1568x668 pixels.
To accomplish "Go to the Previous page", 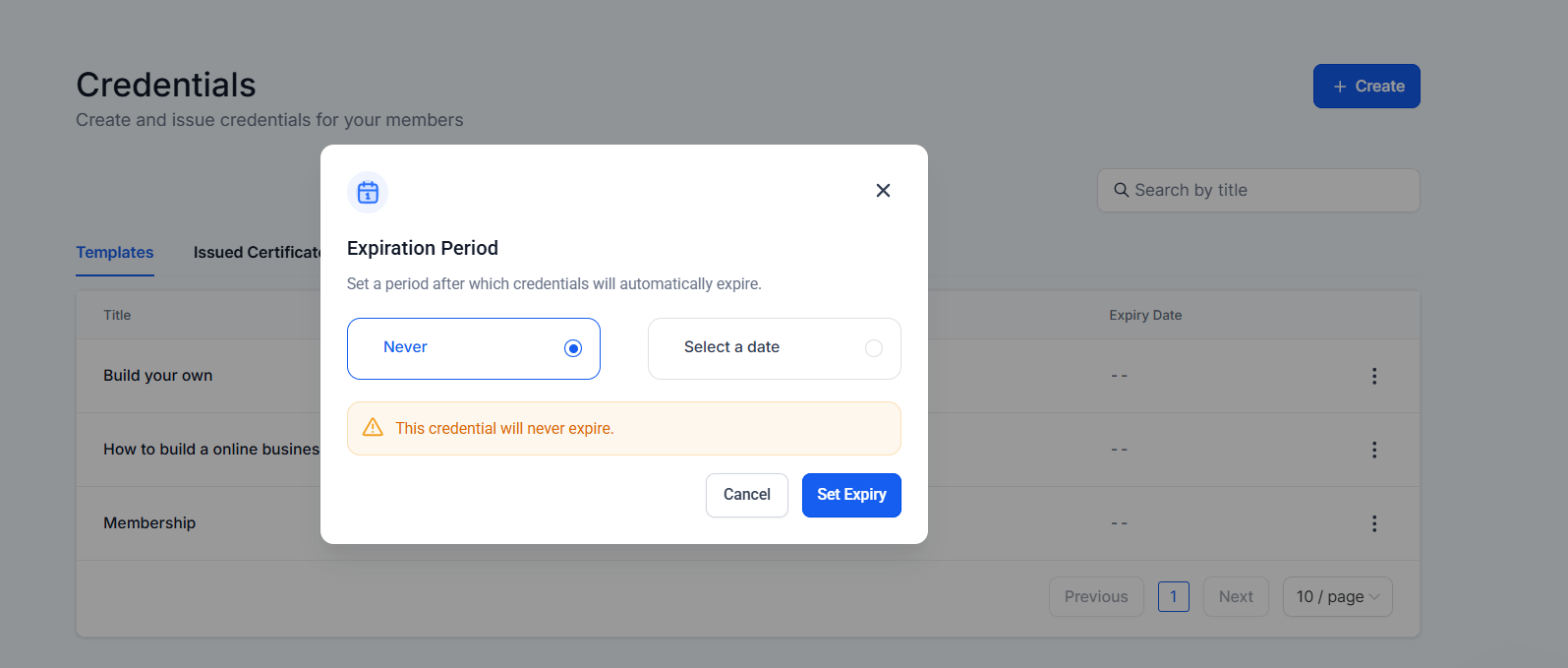I will [x=1095, y=597].
